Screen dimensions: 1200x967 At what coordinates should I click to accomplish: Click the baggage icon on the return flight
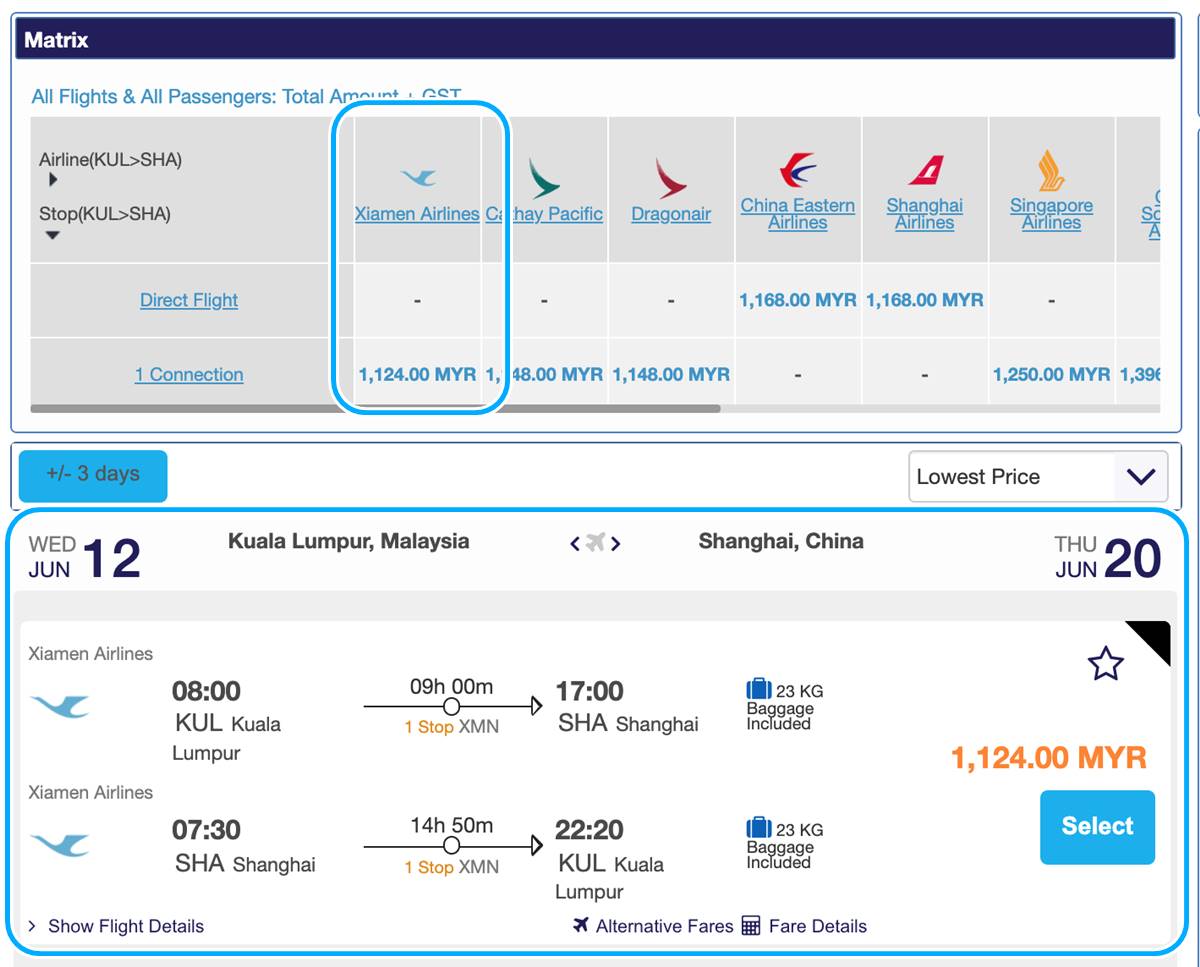click(x=759, y=829)
